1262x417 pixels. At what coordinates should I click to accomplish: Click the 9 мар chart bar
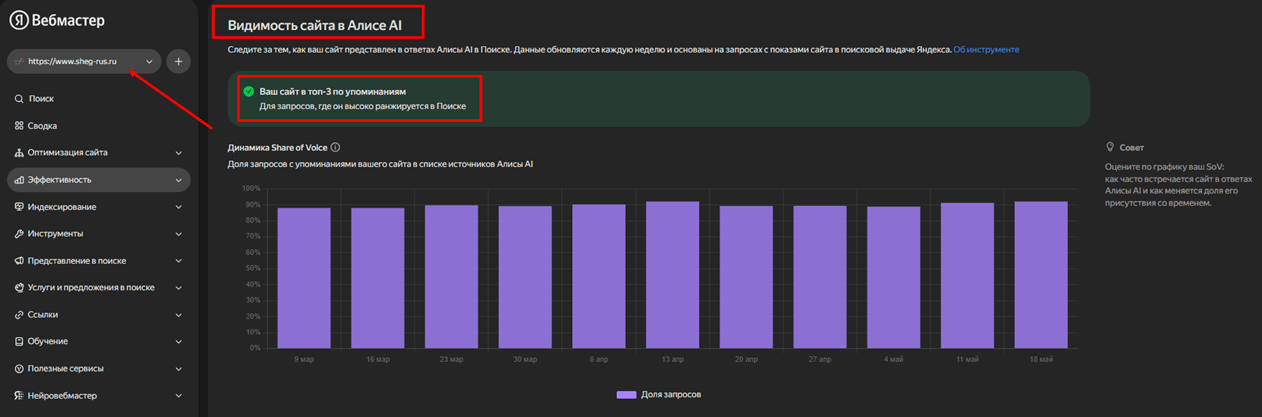tap(304, 278)
